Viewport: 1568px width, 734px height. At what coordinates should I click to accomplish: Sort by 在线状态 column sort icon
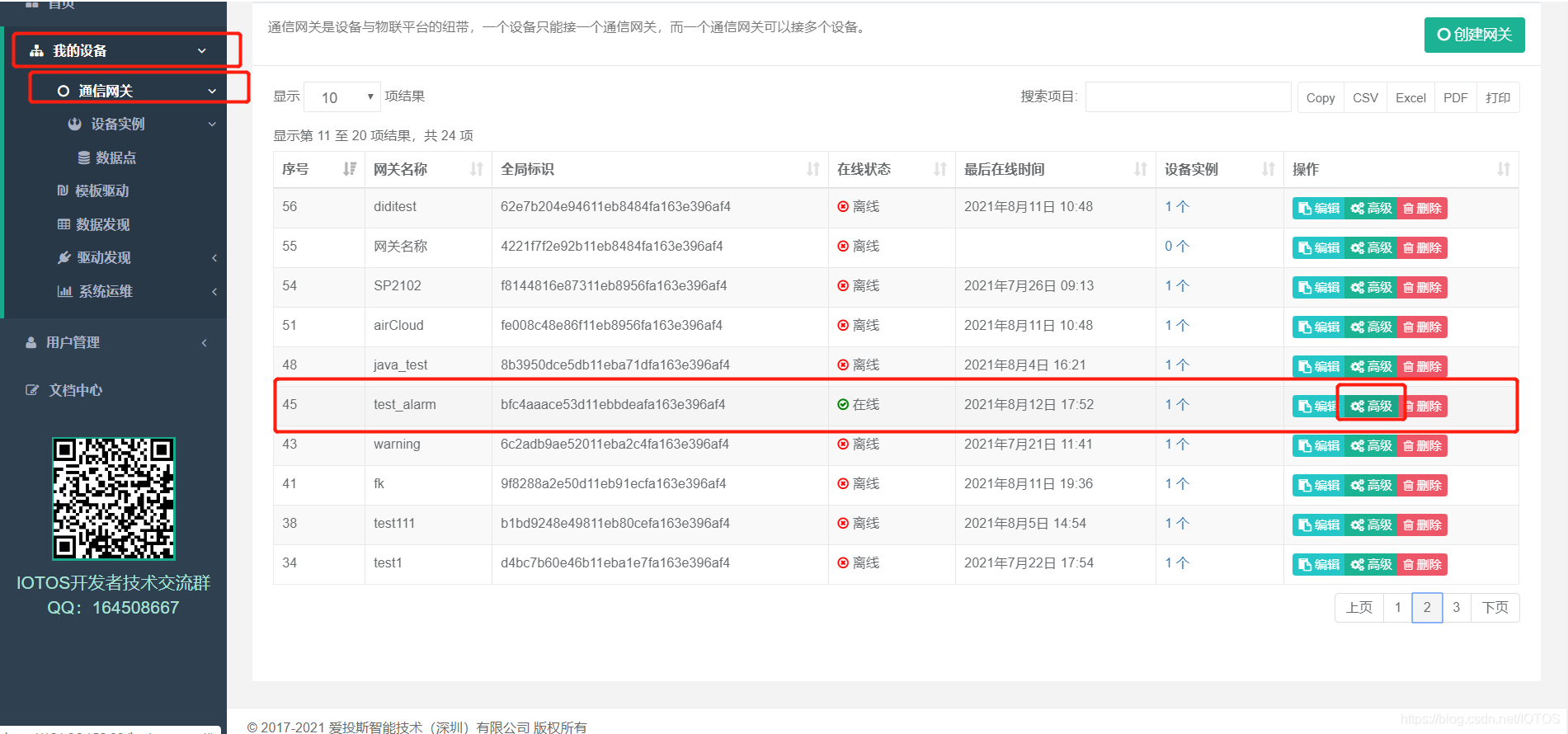coord(940,169)
